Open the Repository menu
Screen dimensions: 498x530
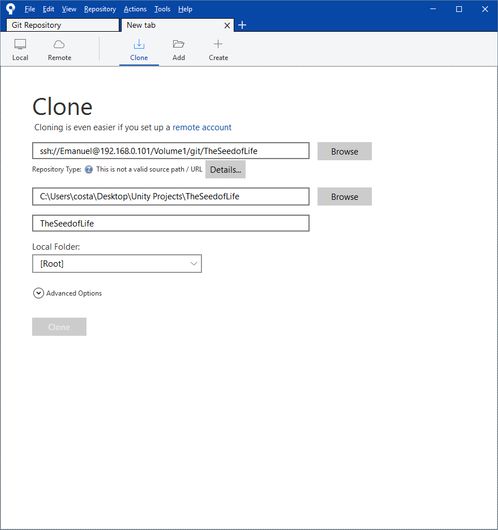point(100,9)
